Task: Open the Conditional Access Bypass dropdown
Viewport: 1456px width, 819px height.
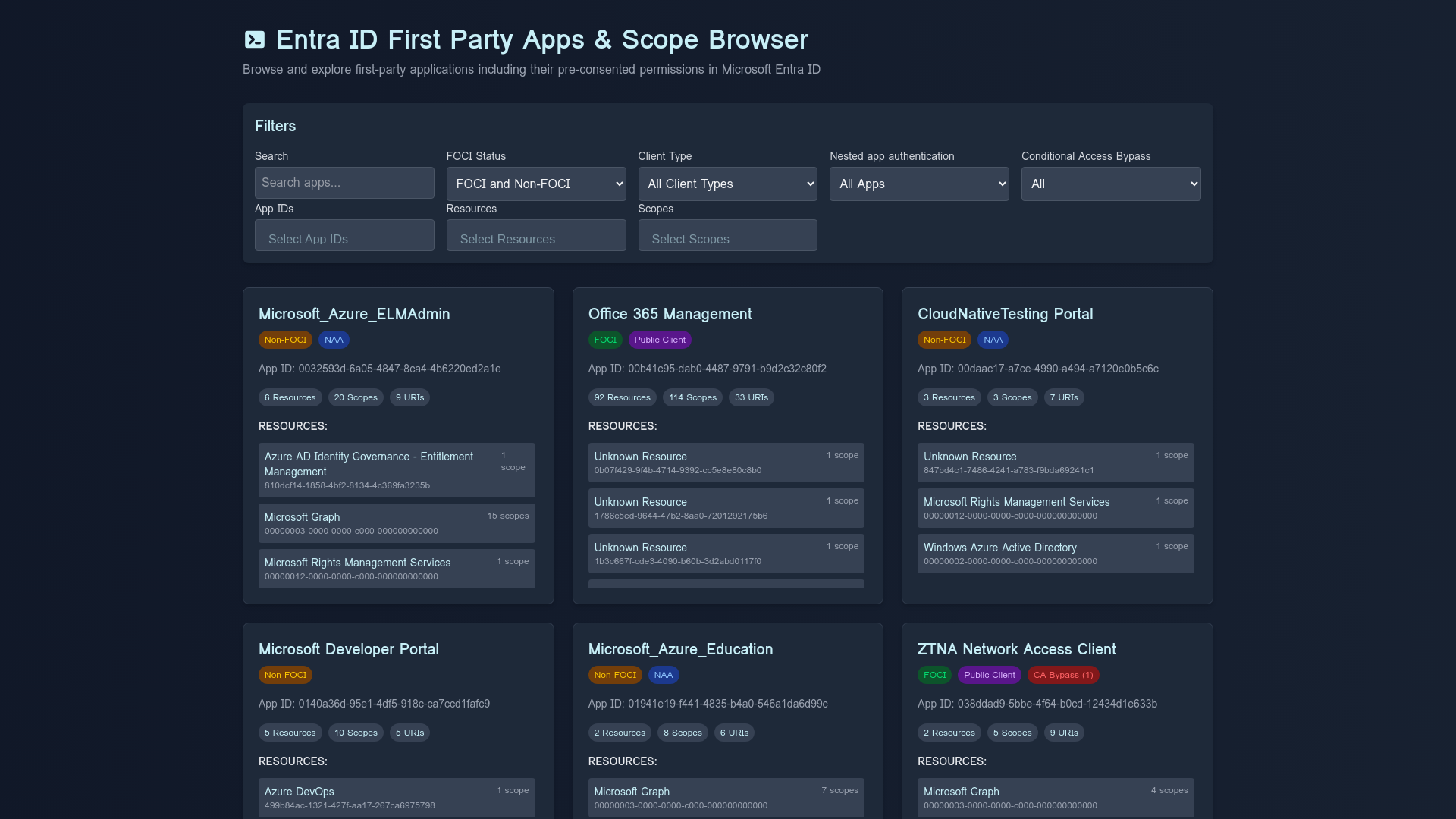Action: point(1111,184)
